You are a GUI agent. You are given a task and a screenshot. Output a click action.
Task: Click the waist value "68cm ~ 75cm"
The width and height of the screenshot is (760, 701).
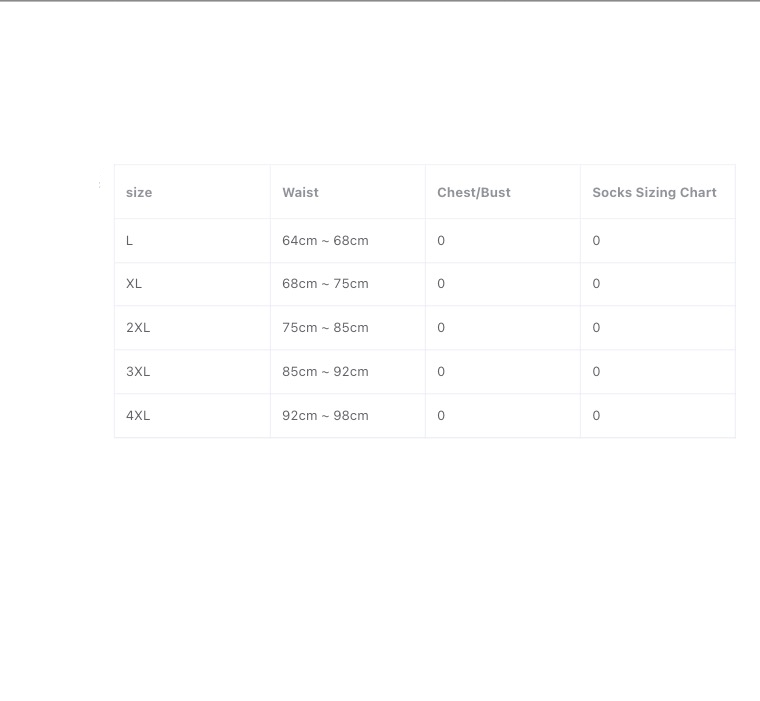point(325,284)
